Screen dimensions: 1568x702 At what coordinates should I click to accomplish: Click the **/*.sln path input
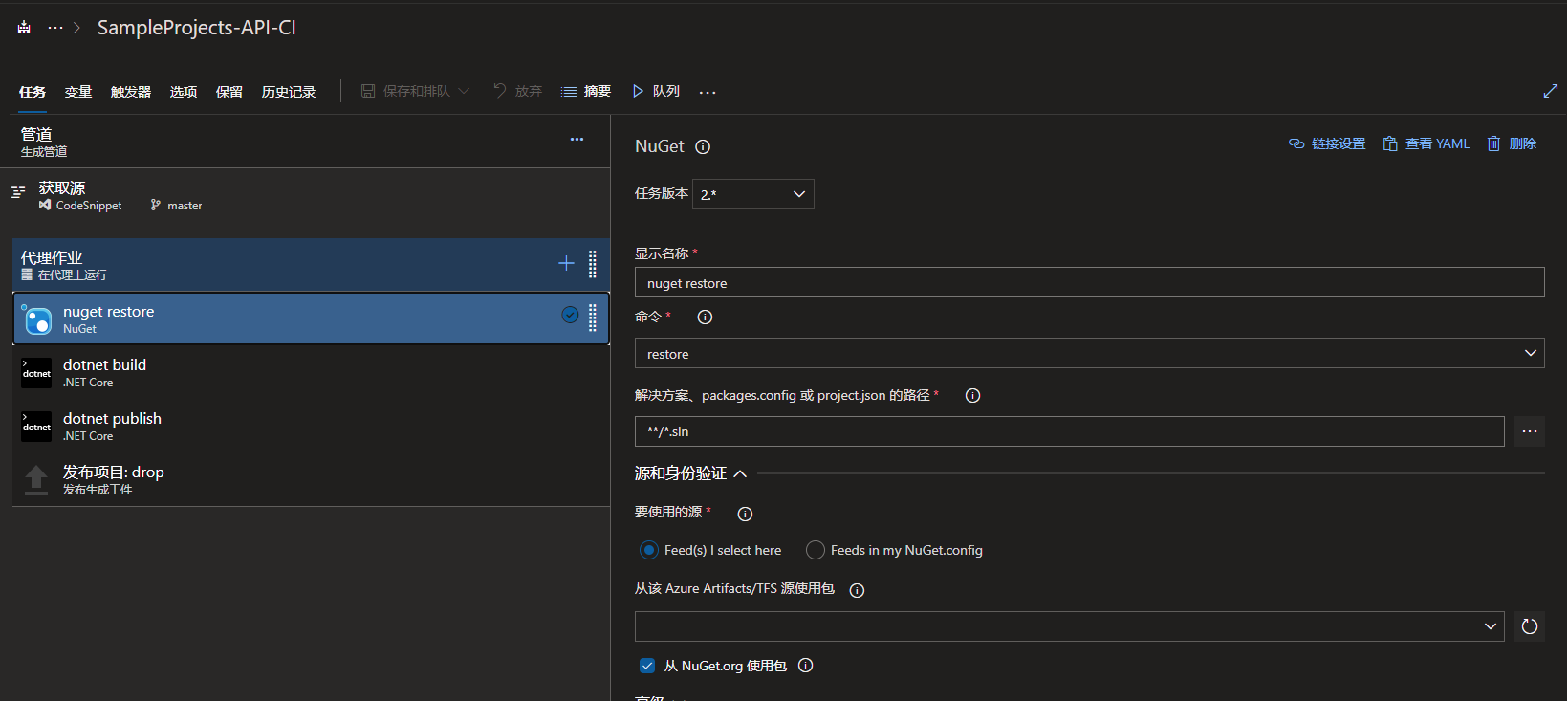coord(1070,431)
